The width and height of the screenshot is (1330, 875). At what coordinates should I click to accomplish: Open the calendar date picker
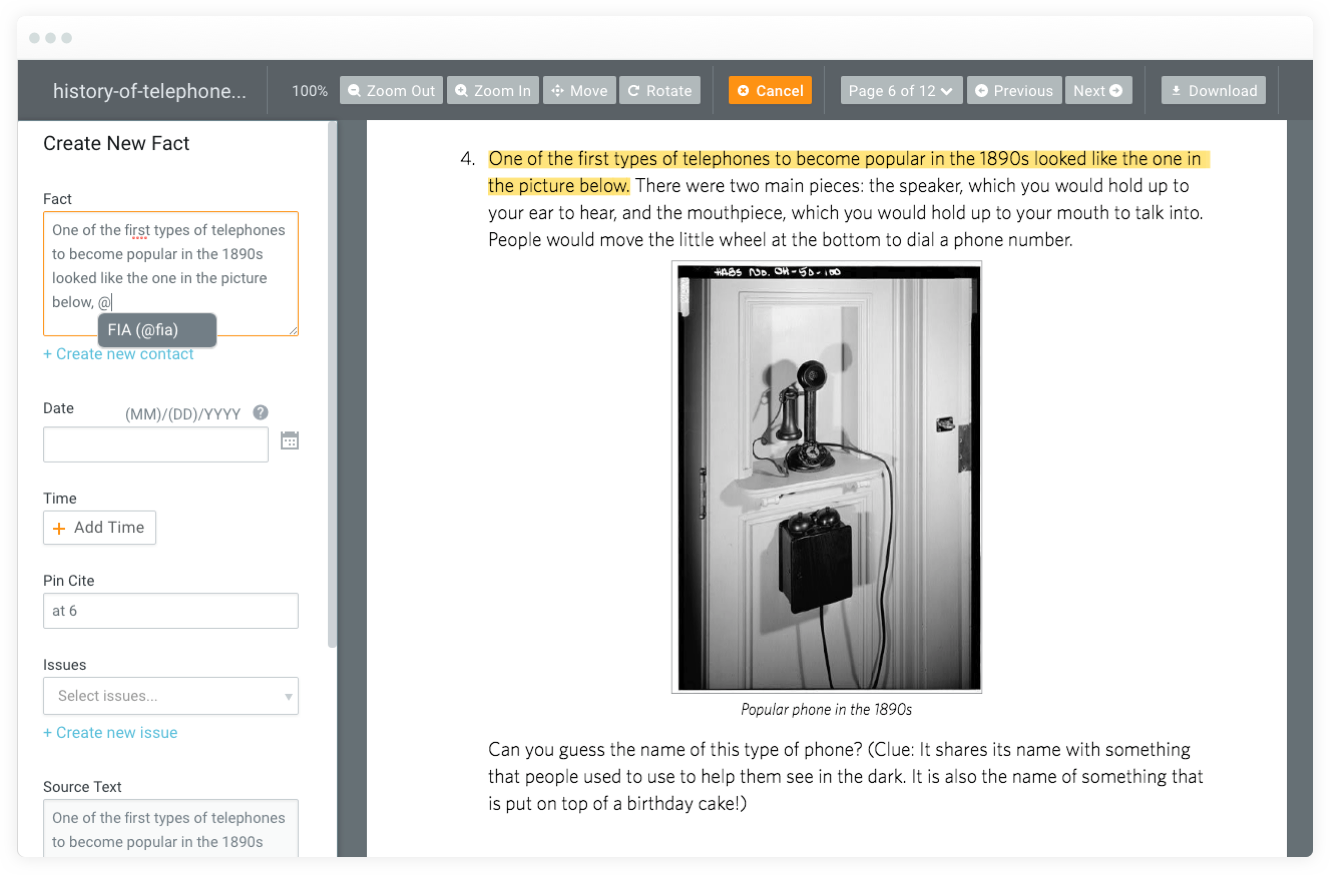[289, 440]
